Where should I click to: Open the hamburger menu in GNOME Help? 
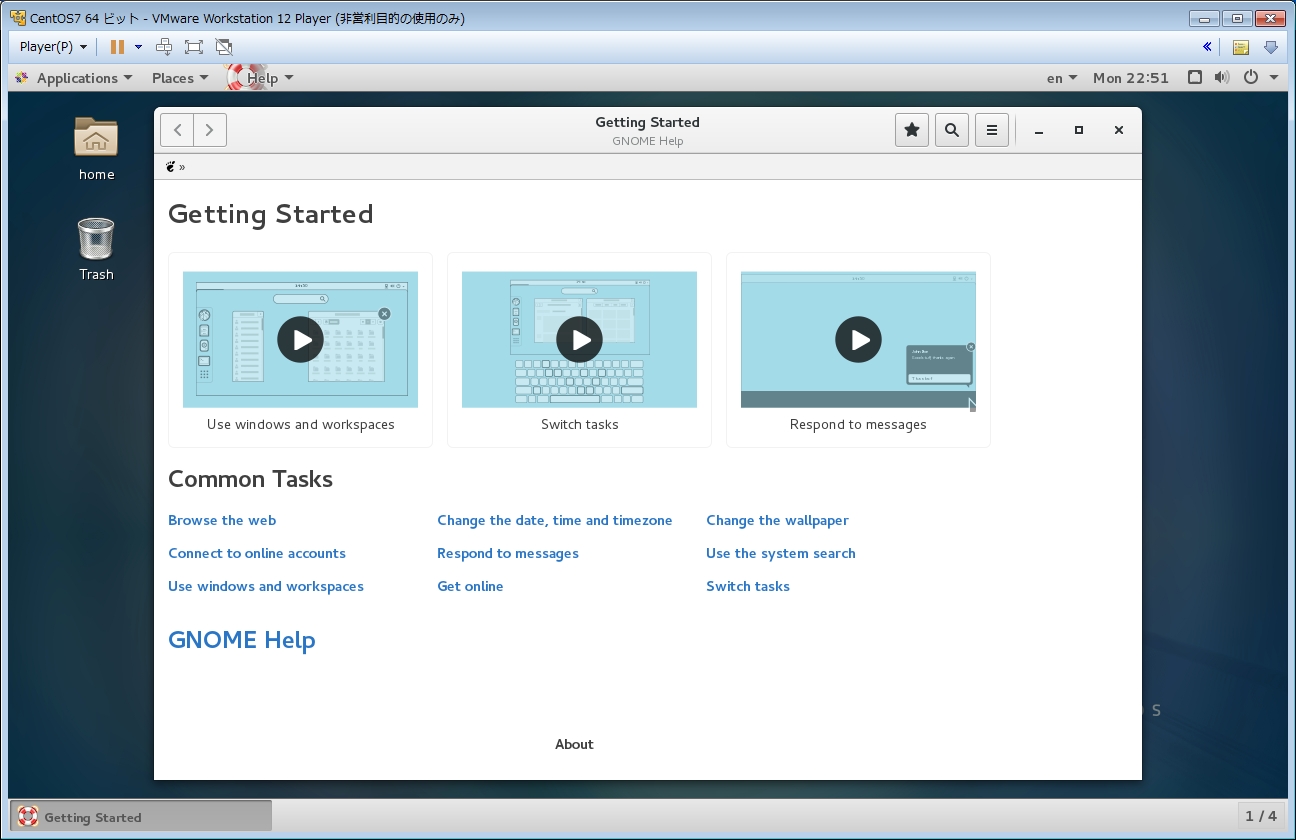992,130
